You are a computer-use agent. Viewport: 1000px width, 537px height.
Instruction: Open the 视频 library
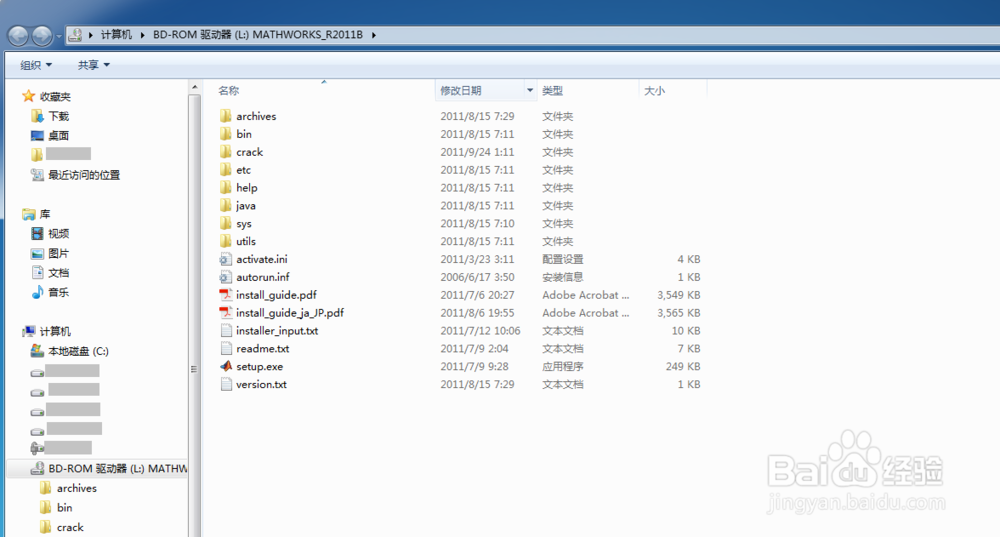(59, 234)
